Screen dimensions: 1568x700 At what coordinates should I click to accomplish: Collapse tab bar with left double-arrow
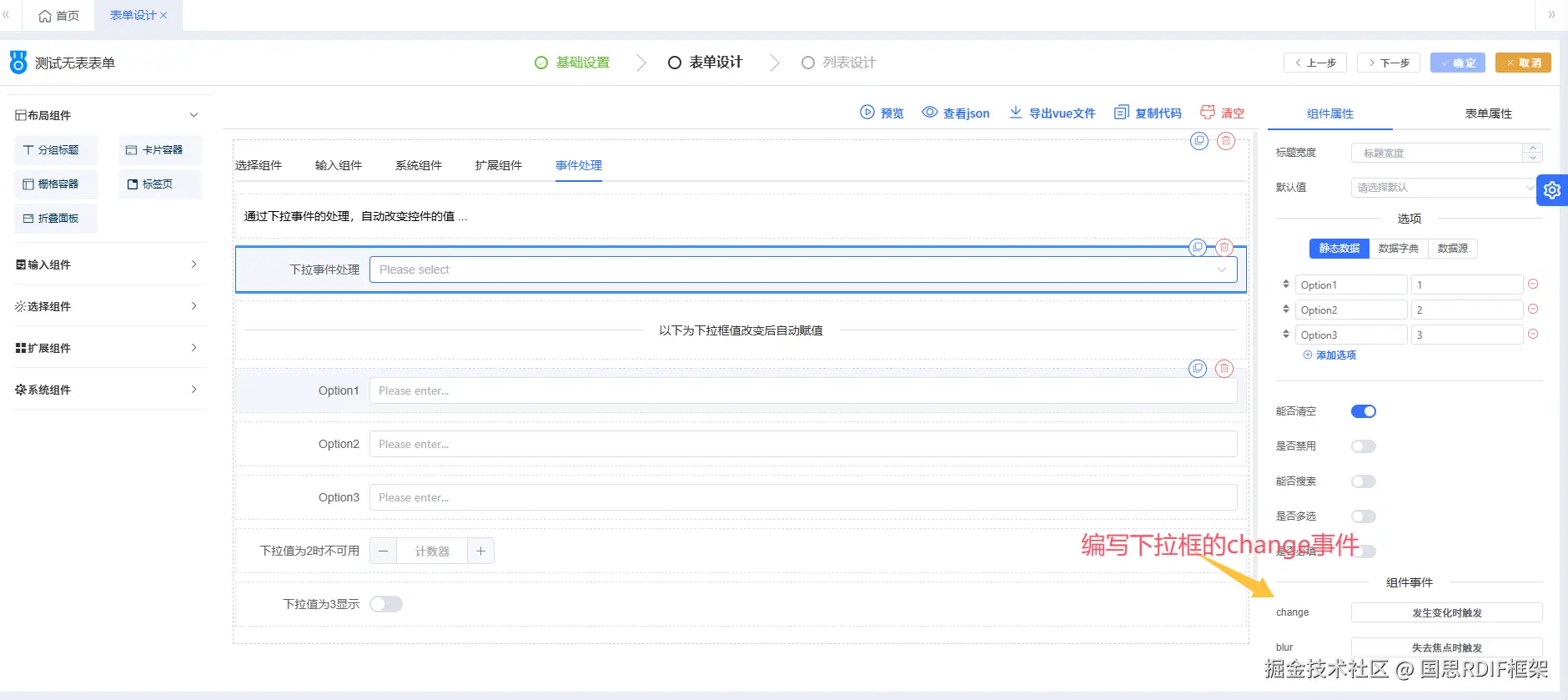[x=7, y=15]
